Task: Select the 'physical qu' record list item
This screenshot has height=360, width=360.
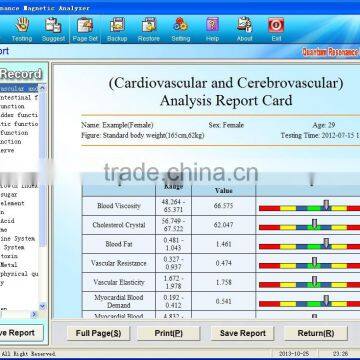Action: [x=19, y=274]
